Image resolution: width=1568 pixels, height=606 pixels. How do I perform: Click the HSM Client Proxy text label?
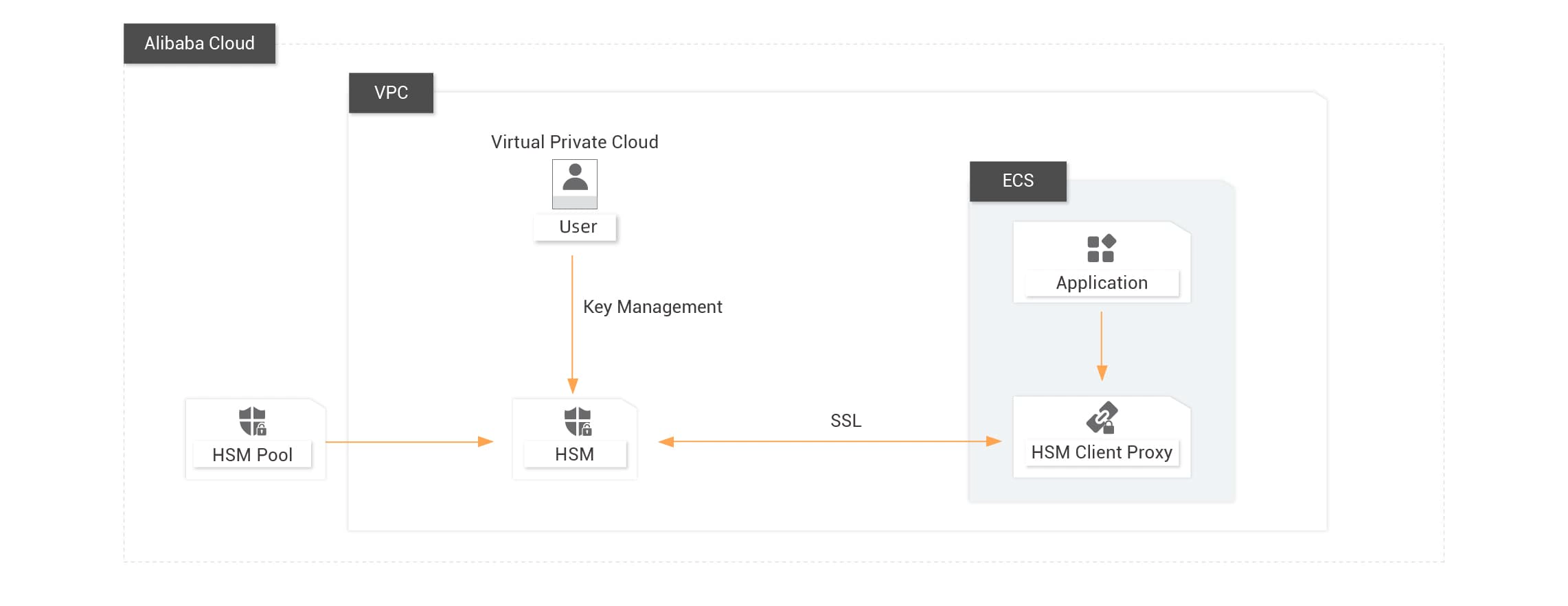tap(1102, 452)
